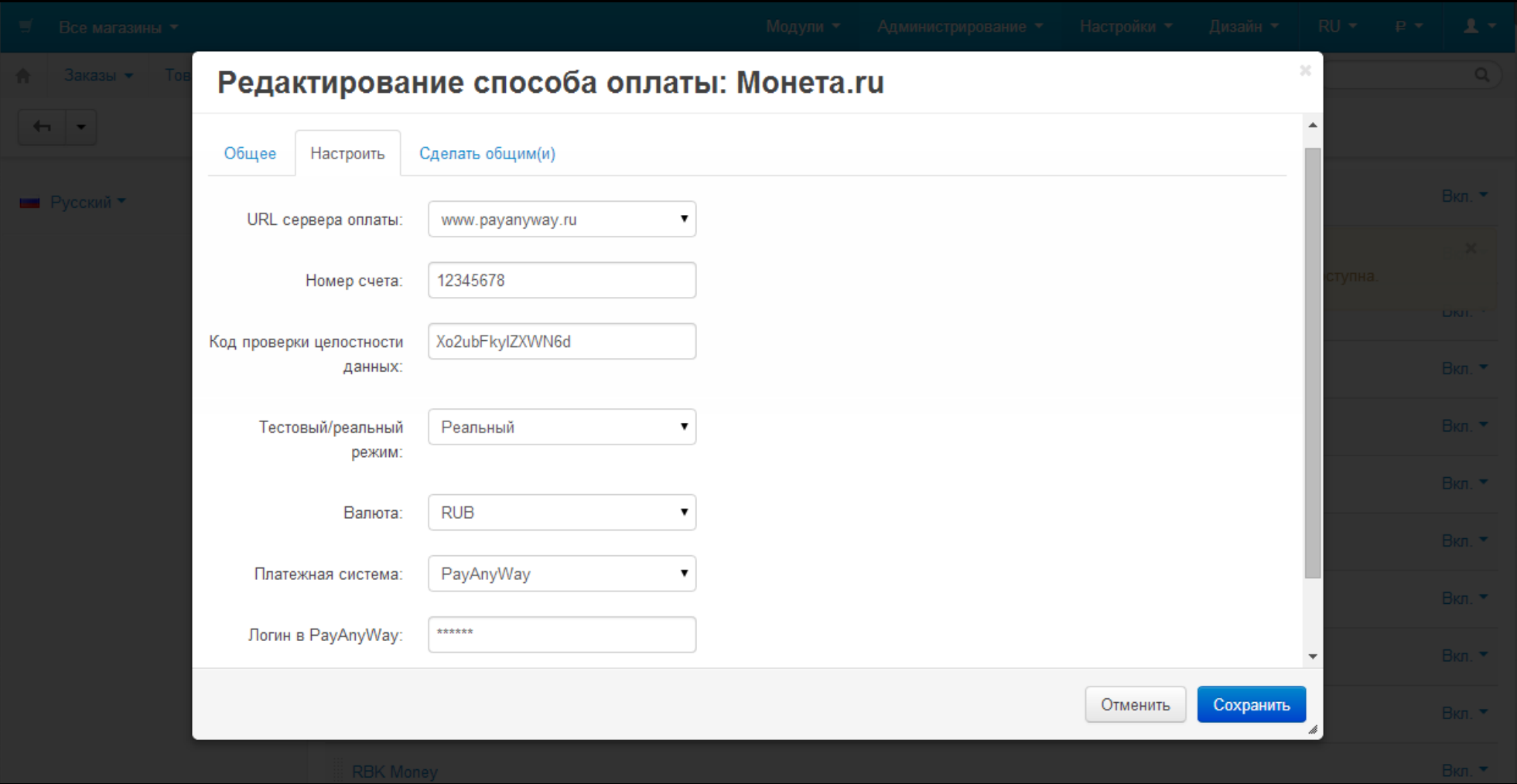Click the Номер счета input field
This screenshot has height=784, width=1517.
point(562,281)
